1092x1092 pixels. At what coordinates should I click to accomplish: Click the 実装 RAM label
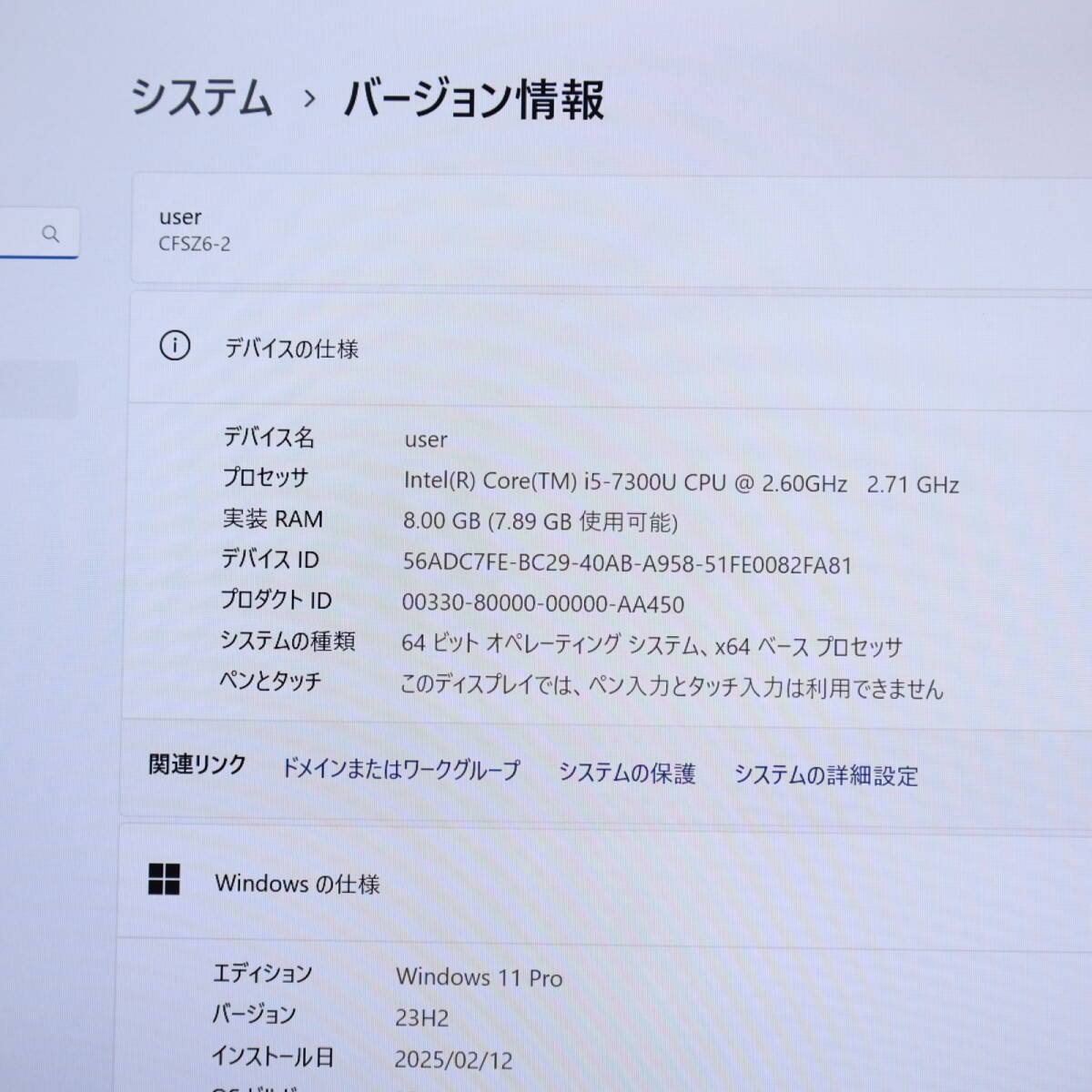click(x=272, y=519)
